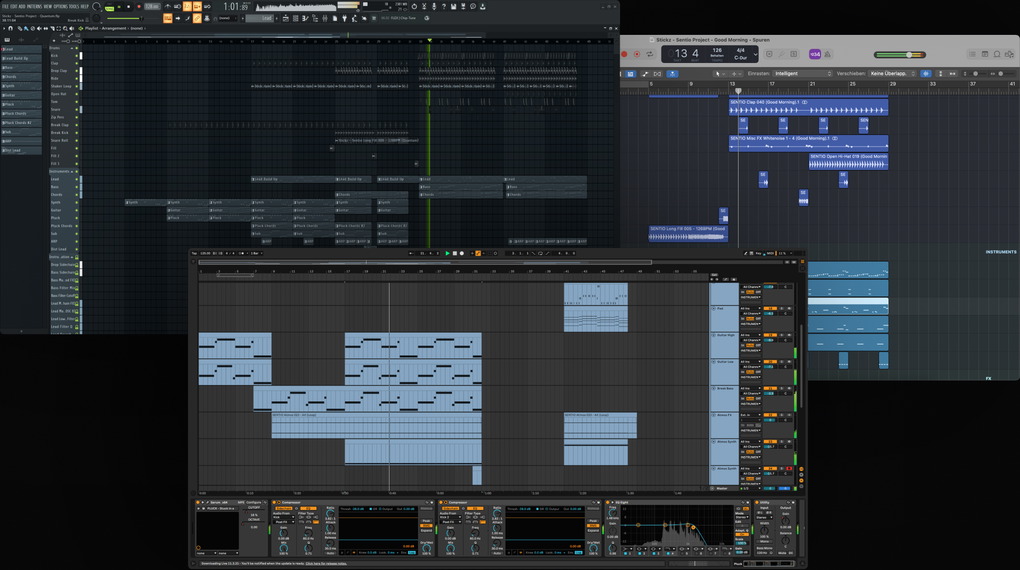This screenshot has width=1020, height=570.
Task: Open the Logic LCD display mode chevron
Action: [x=756, y=54]
